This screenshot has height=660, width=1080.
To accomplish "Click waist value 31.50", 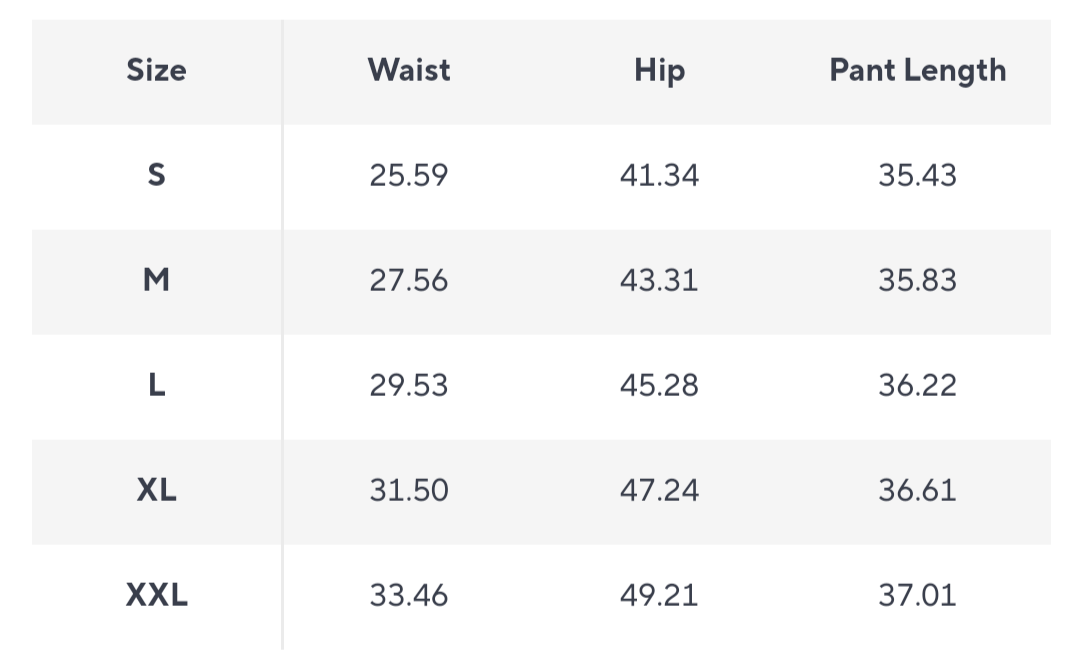I will (x=409, y=490).
